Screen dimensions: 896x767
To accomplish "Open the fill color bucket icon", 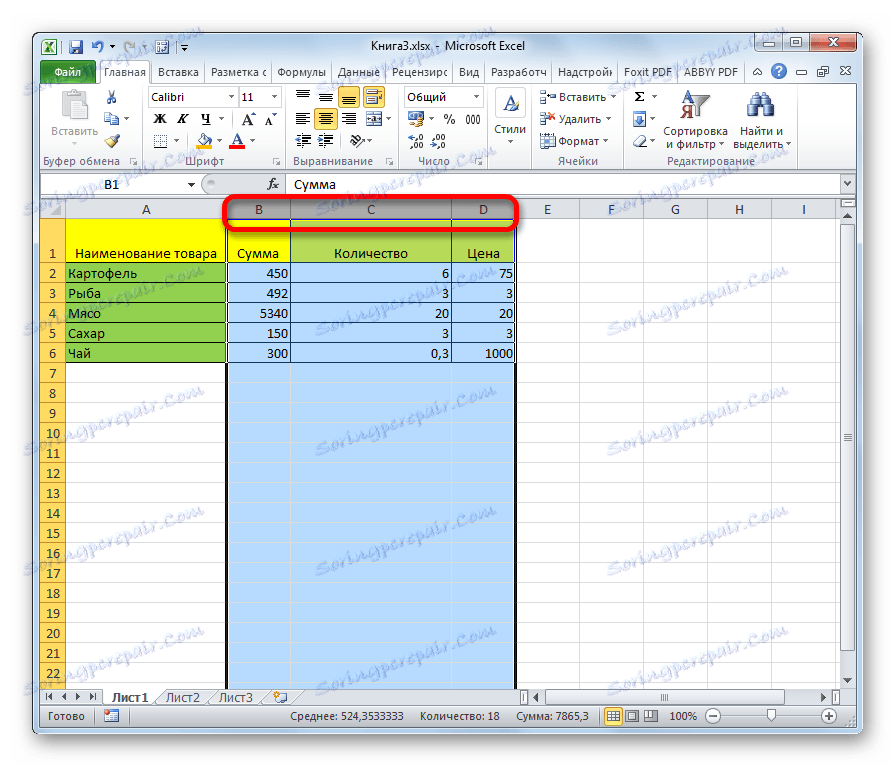I will [206, 140].
